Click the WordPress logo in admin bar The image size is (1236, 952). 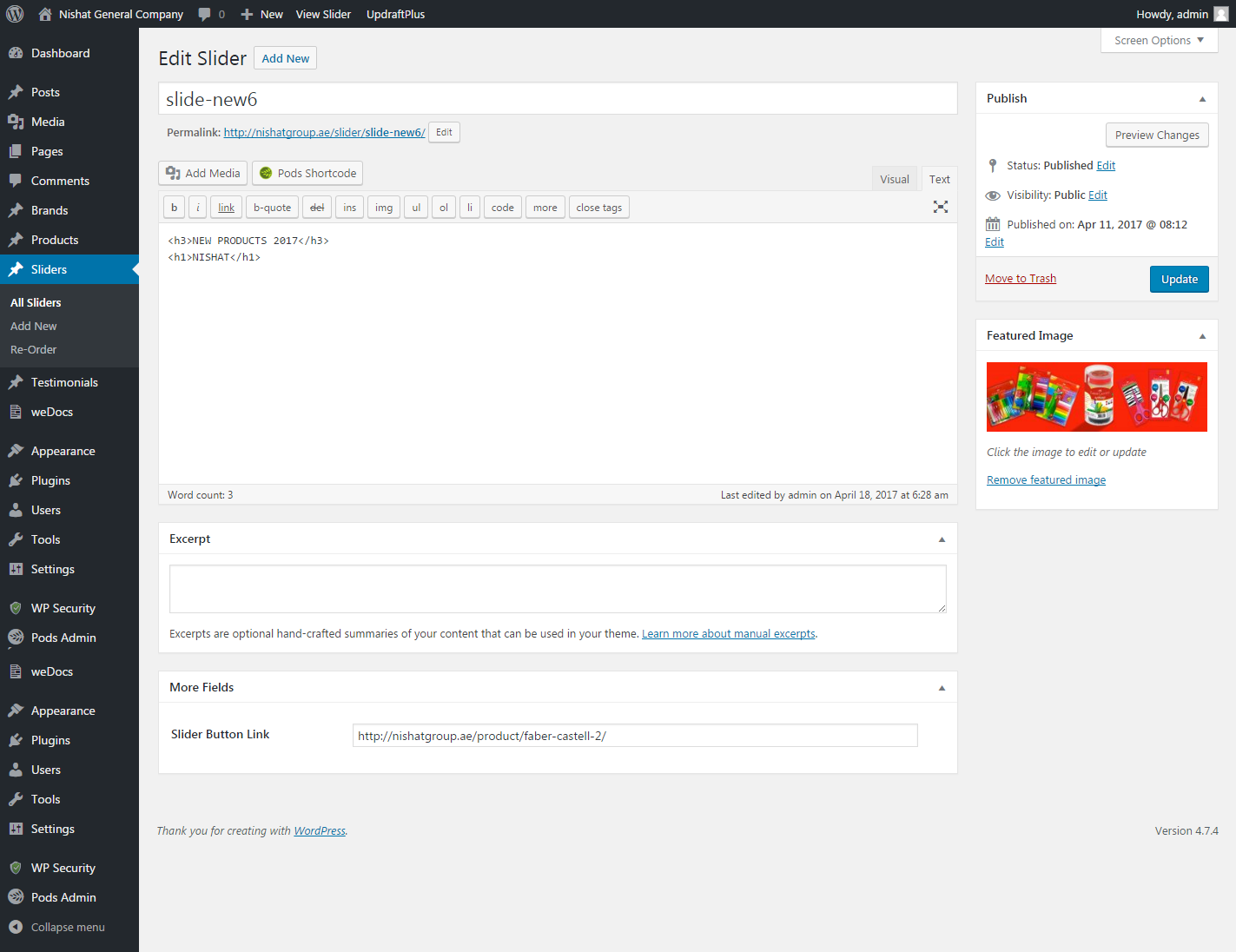pos(15,14)
